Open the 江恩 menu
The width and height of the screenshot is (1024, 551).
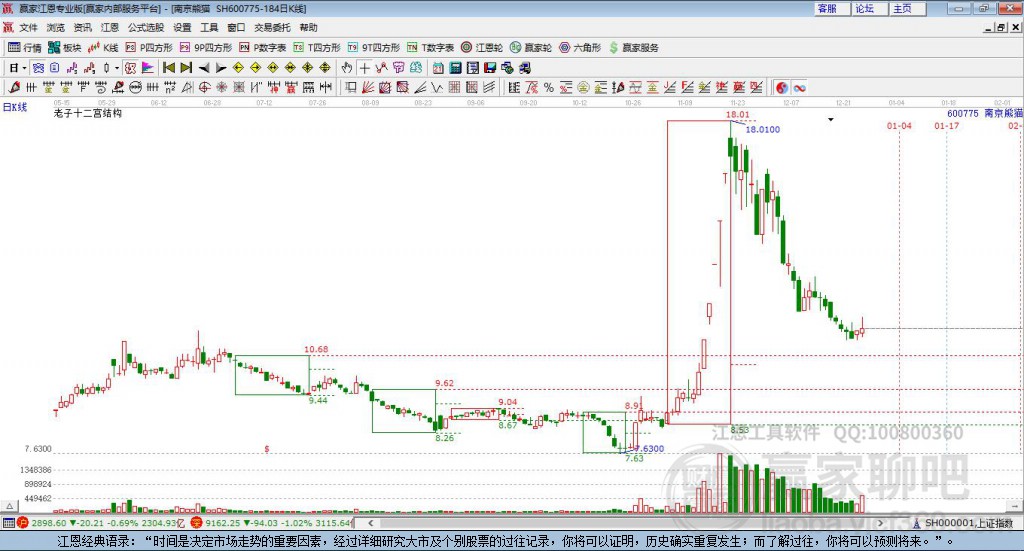pos(110,27)
